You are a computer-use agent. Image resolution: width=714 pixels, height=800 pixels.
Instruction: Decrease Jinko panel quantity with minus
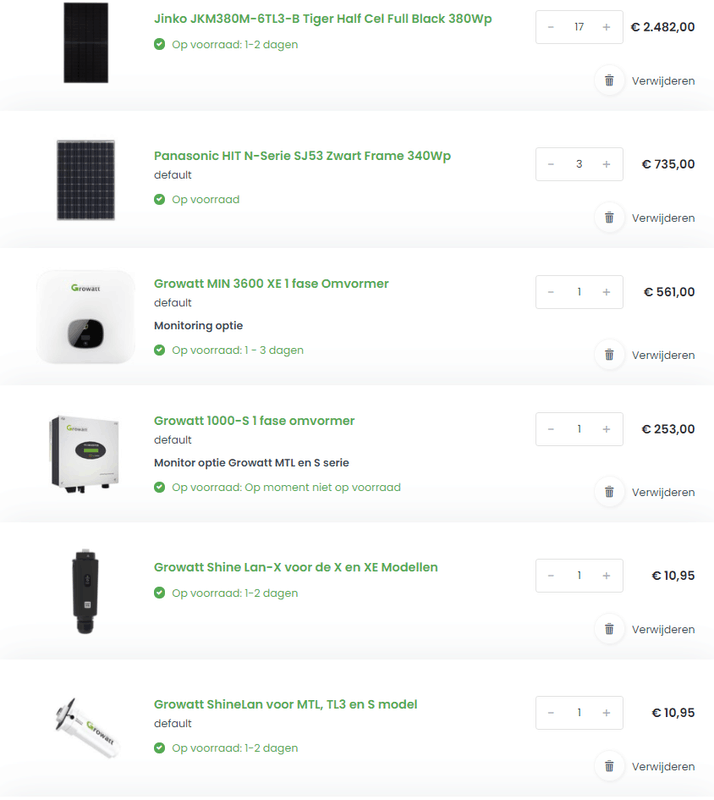click(551, 27)
